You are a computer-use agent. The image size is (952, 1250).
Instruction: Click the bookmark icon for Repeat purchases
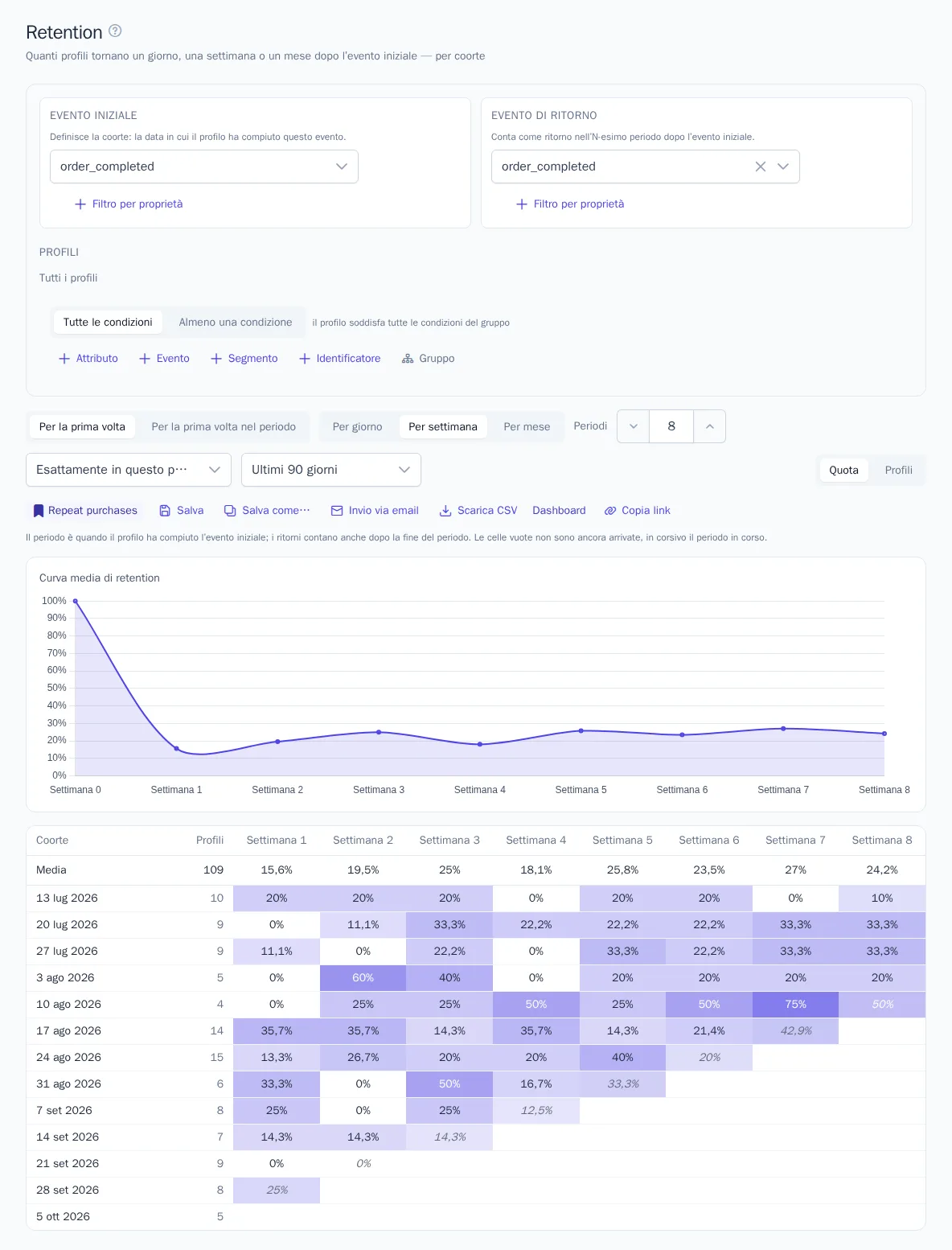click(38, 511)
